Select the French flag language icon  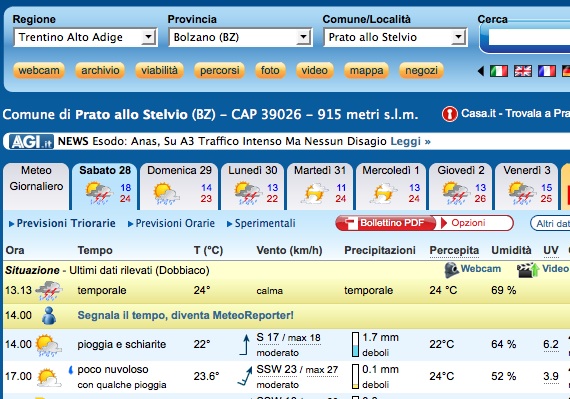547,71
